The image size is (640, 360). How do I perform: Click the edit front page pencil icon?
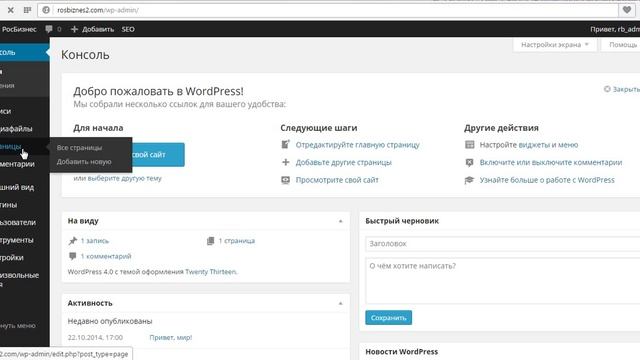pos(286,144)
